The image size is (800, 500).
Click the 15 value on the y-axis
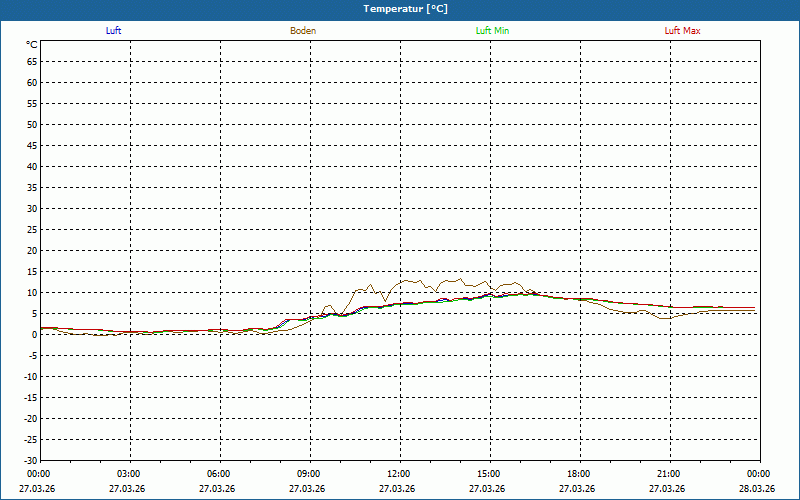(32, 272)
